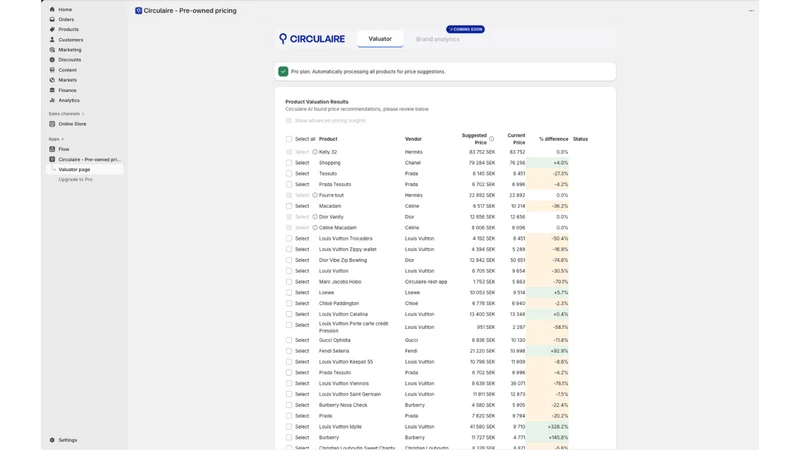
Task: Expand the Sales channels section
Action: pos(66,114)
